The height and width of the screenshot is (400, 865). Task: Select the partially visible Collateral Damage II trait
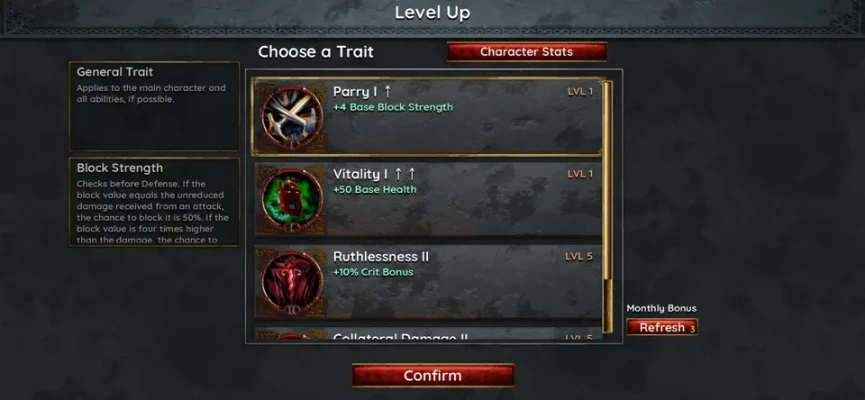(428, 334)
